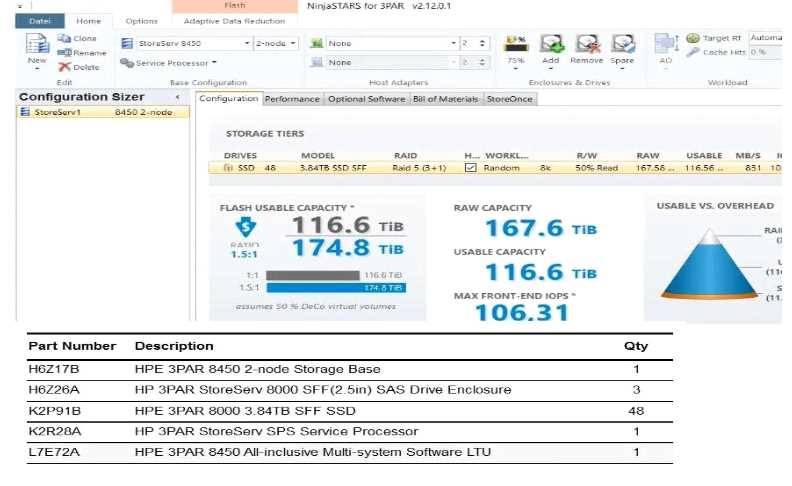792x486 pixels.
Task: Click the Spare drives icon
Action: (x=622, y=46)
